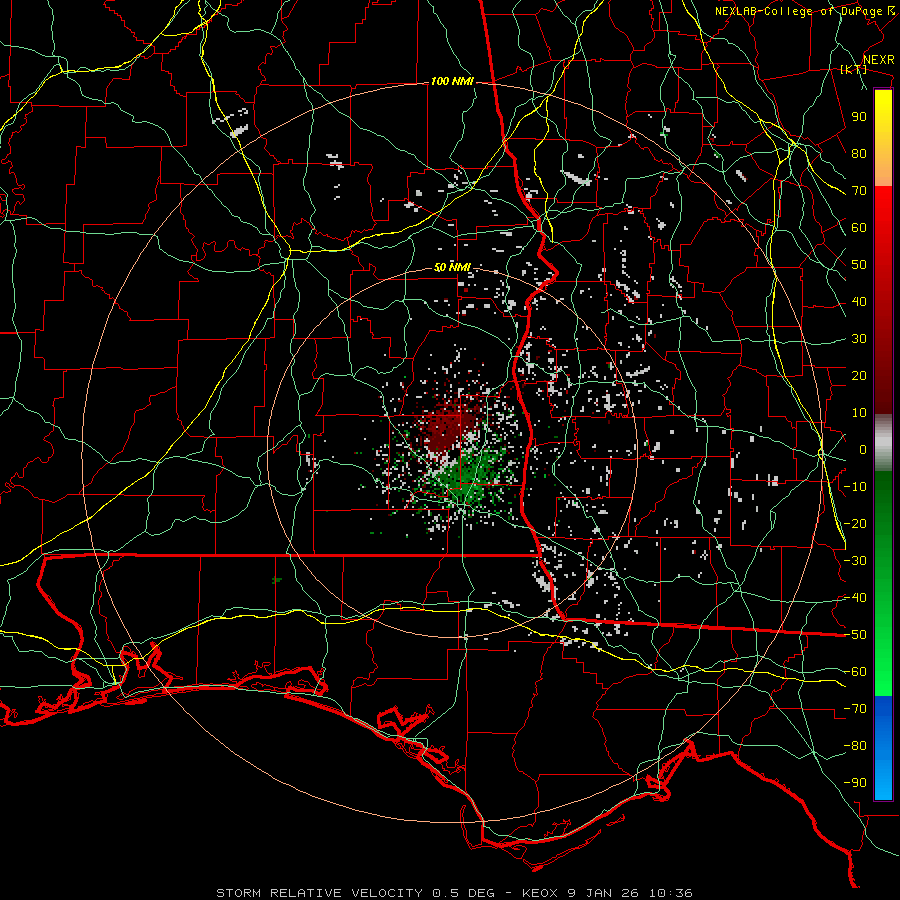Click the "70" value on the velocity scale
The image size is (900, 900).
859,191
